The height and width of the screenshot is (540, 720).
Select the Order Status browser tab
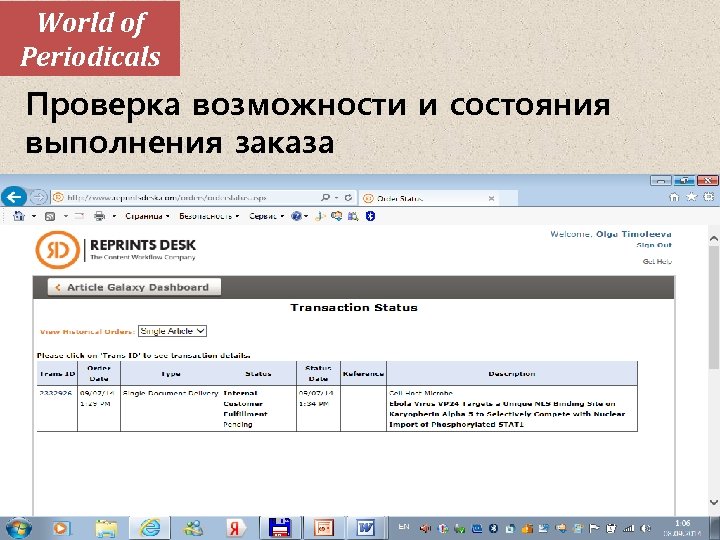pyautogui.click(x=427, y=198)
